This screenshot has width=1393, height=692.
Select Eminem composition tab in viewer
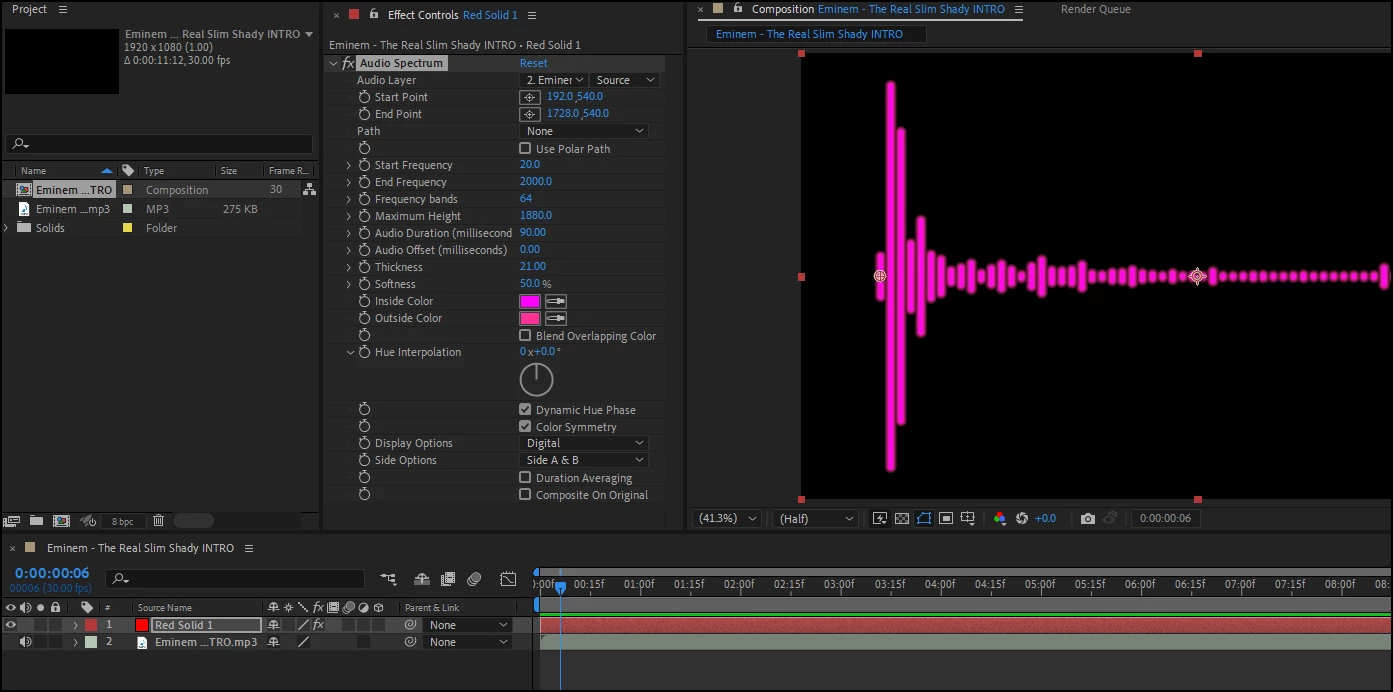(x=815, y=34)
